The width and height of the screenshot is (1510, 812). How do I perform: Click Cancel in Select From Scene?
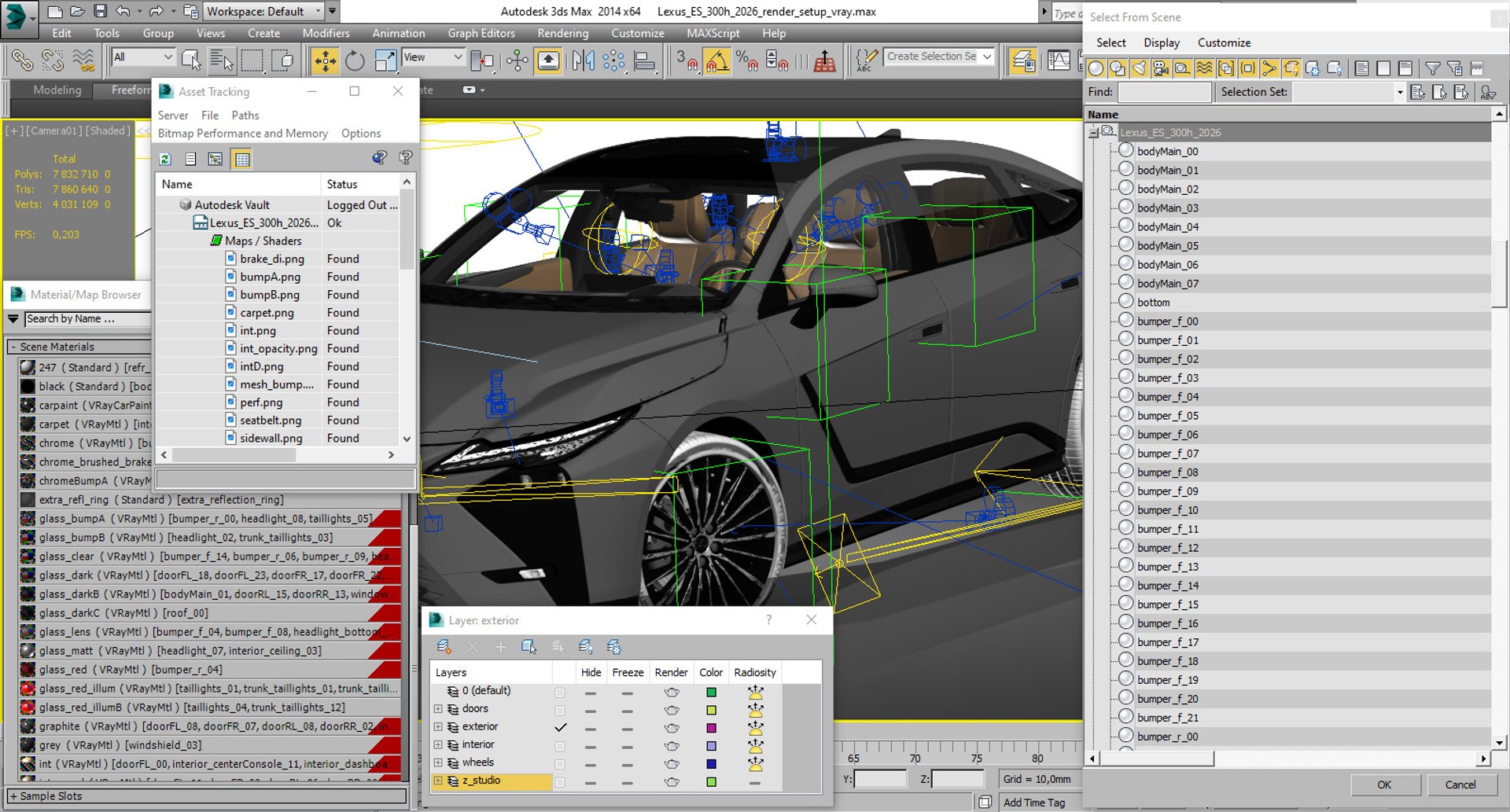click(x=1460, y=784)
